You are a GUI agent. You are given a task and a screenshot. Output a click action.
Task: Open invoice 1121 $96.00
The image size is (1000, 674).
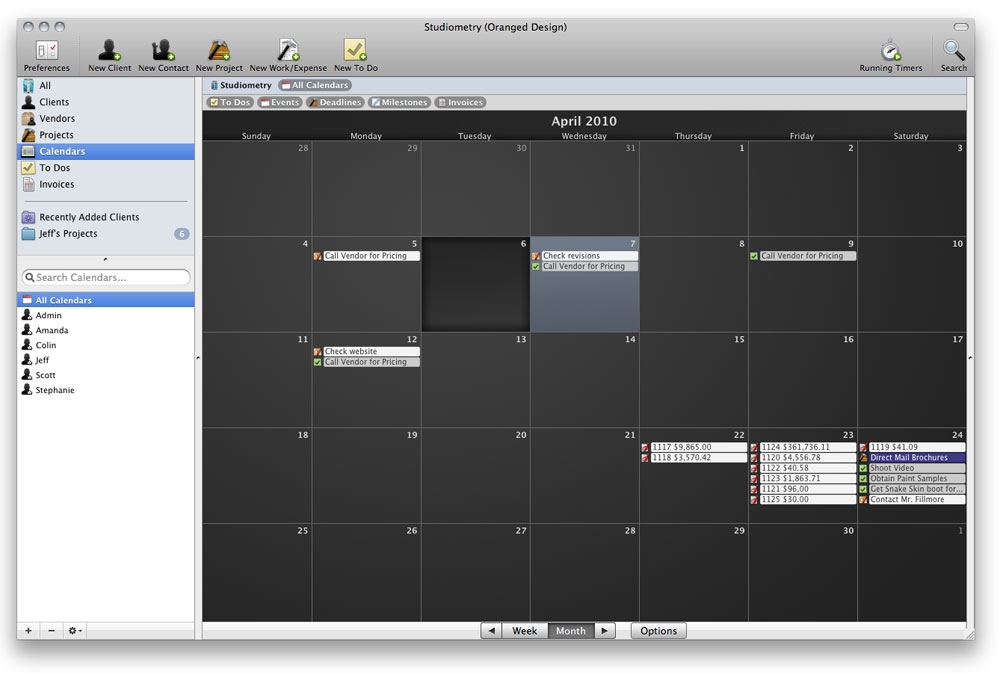pos(807,489)
